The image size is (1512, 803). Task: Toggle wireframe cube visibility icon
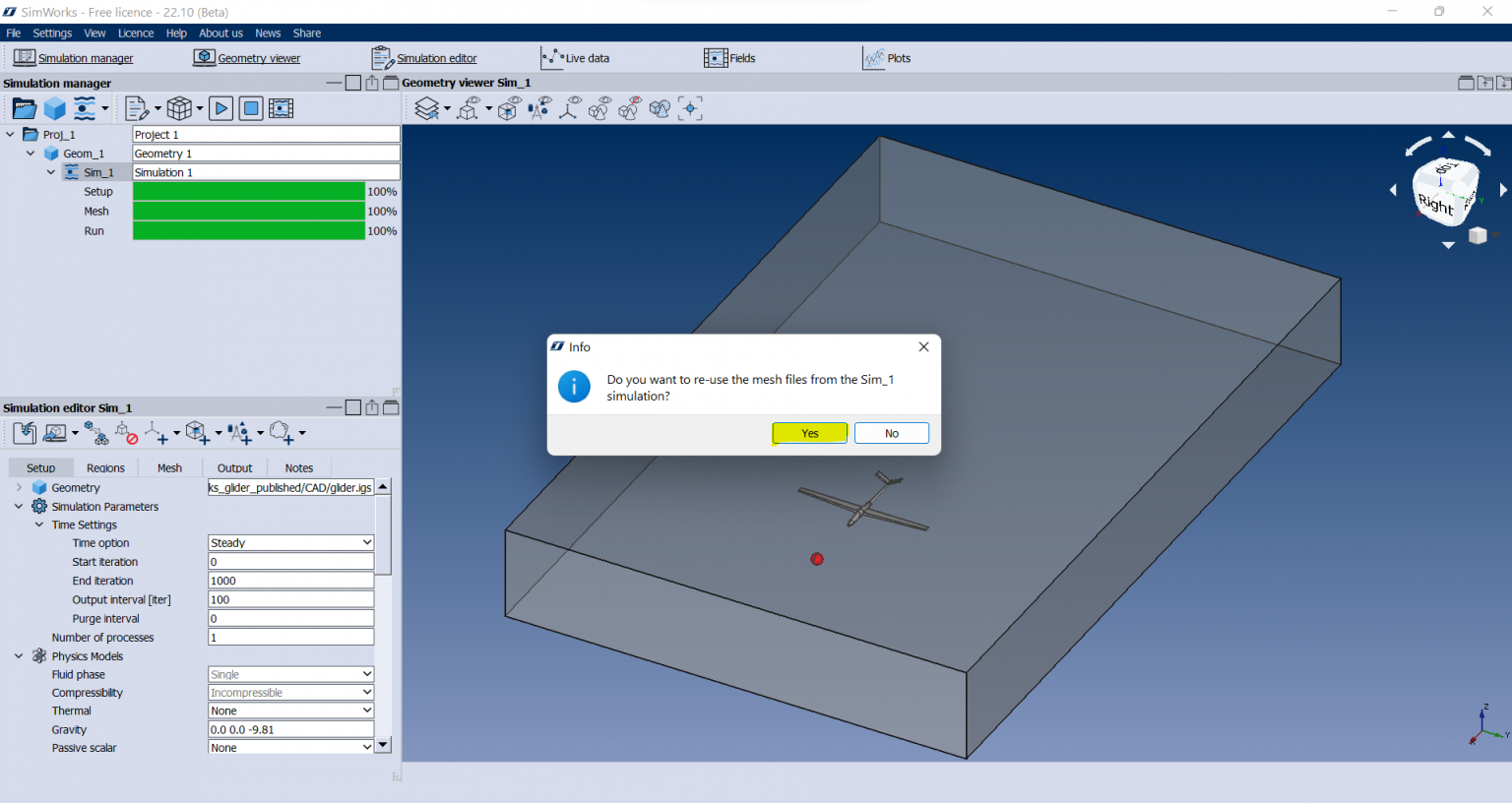pos(508,108)
